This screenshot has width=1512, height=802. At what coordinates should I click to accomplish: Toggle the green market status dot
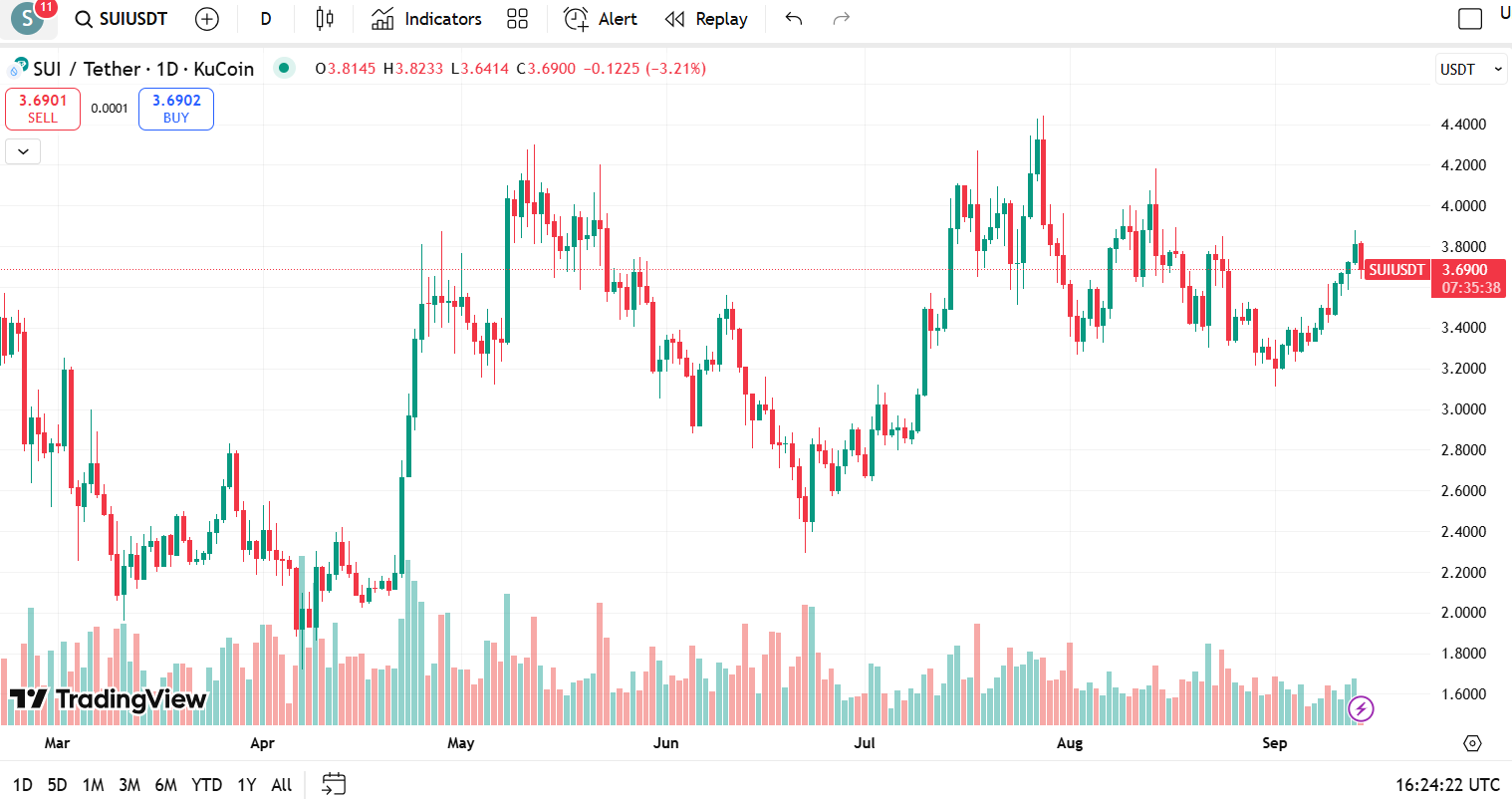coord(284,69)
